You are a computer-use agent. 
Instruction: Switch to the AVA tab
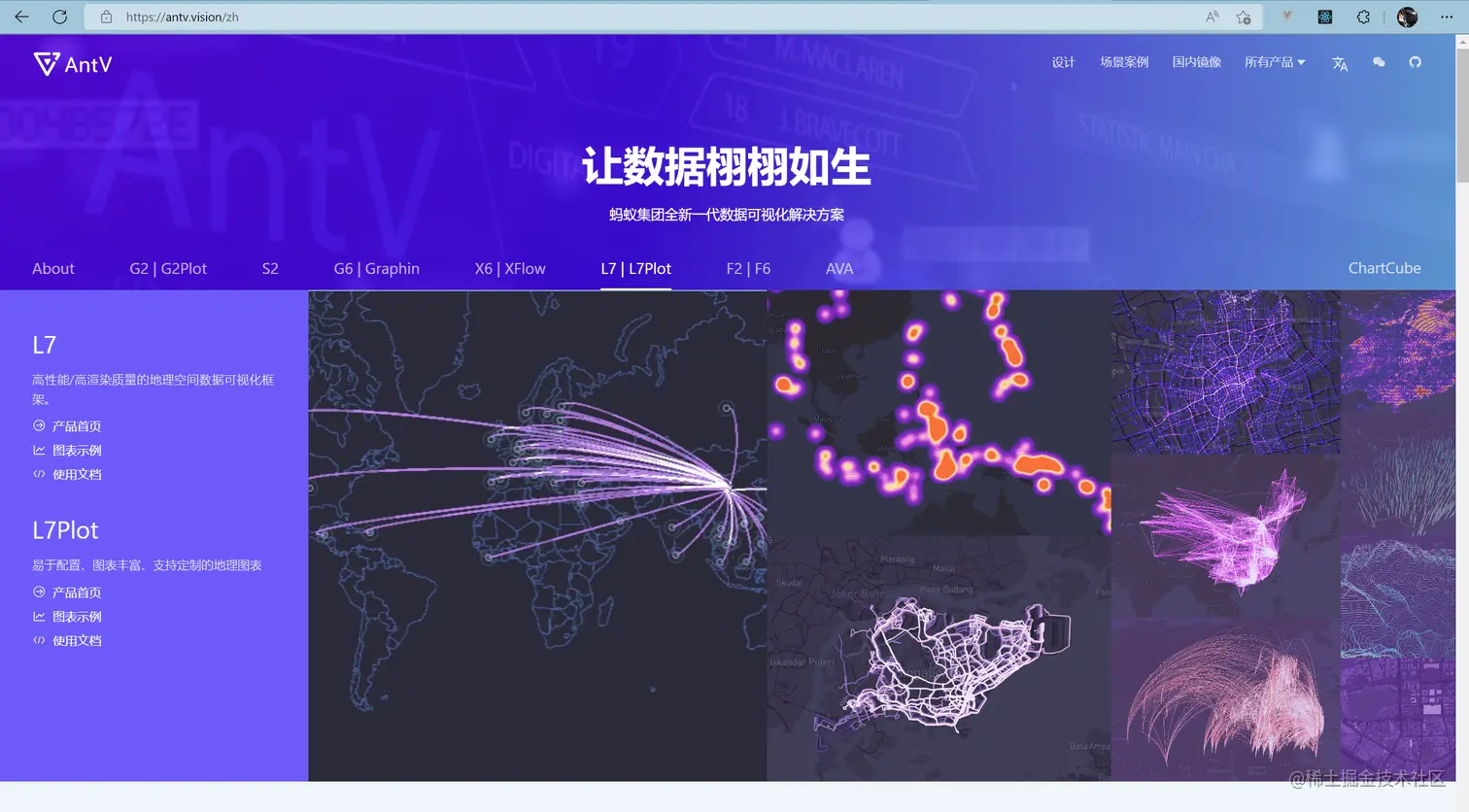[x=839, y=269]
